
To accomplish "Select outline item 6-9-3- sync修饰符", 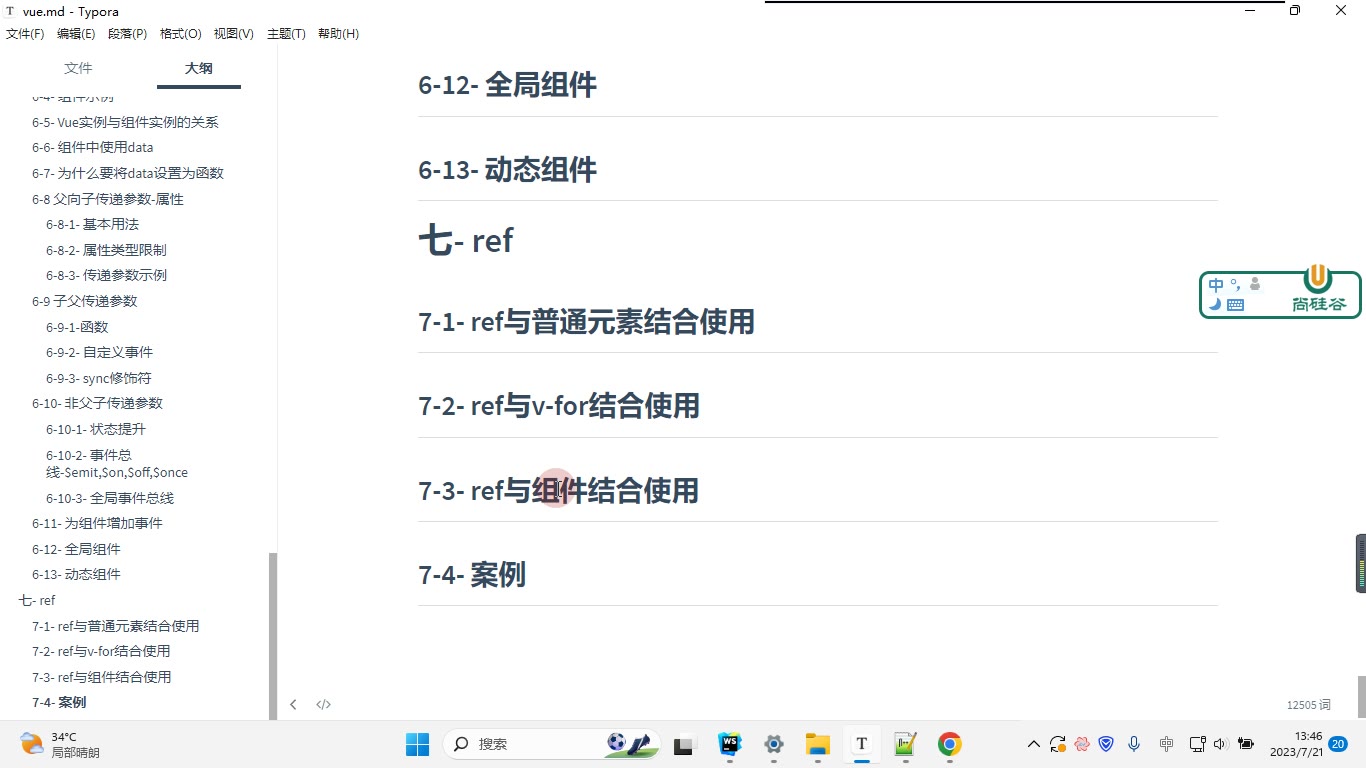I will [99, 378].
